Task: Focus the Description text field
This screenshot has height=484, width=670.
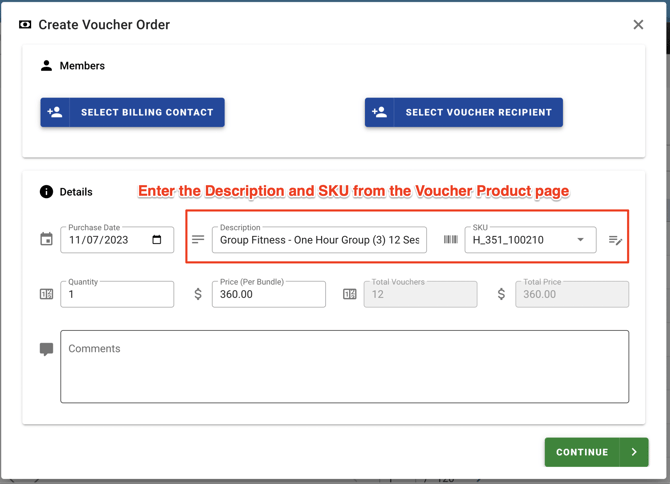Action: (x=318, y=241)
